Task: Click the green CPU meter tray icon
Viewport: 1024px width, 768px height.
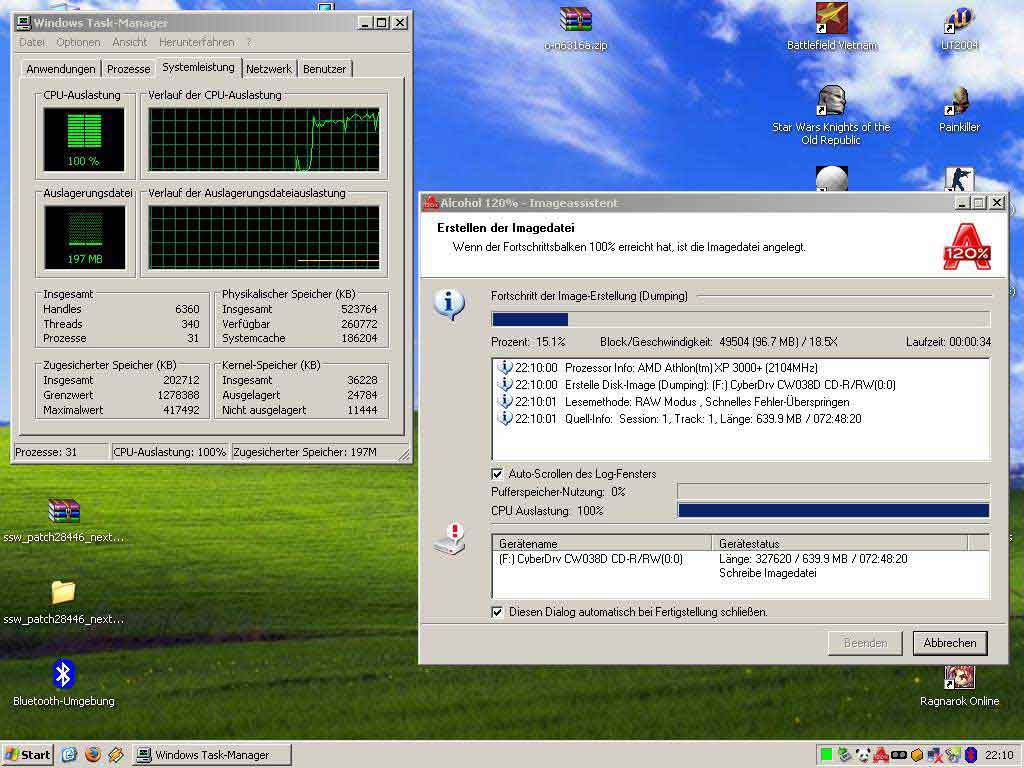Action: [826, 755]
